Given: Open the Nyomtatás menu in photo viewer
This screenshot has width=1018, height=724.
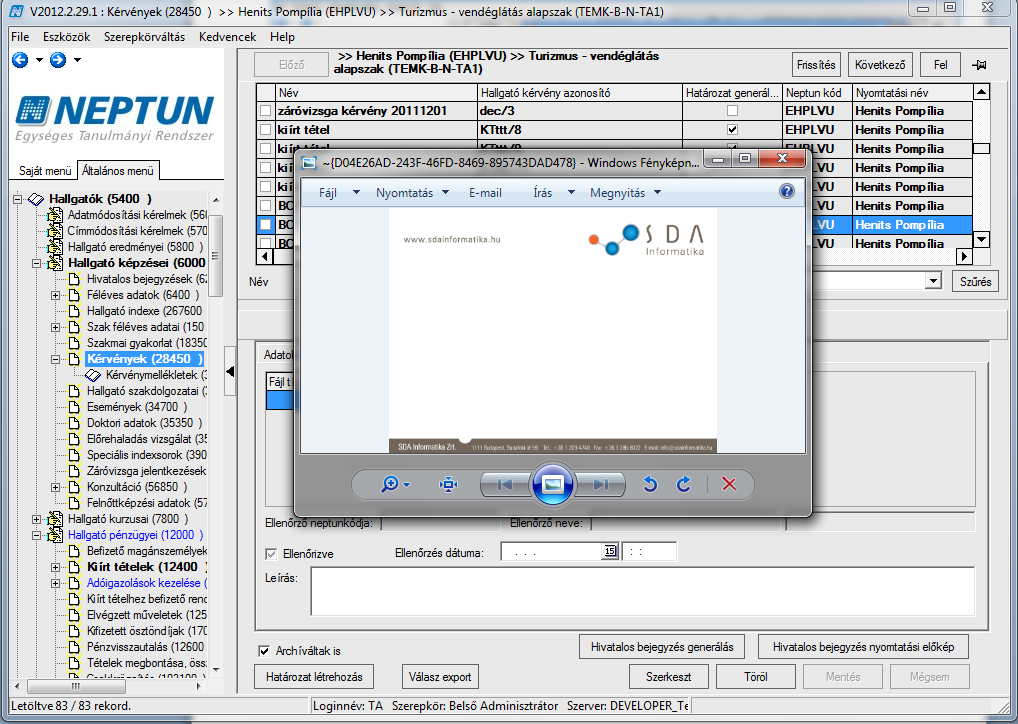Looking at the screenshot, I should (x=412, y=192).
